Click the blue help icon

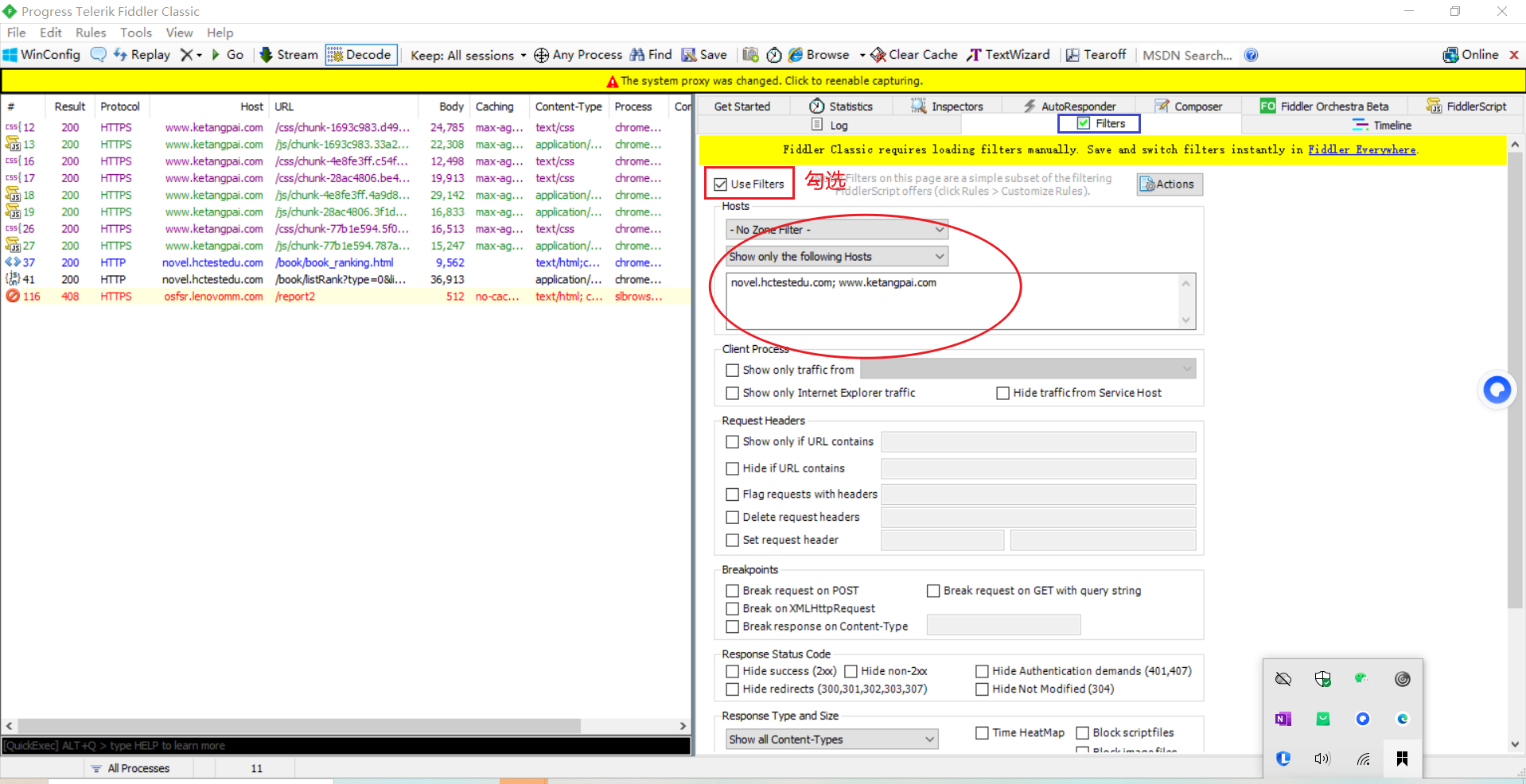[1252, 55]
